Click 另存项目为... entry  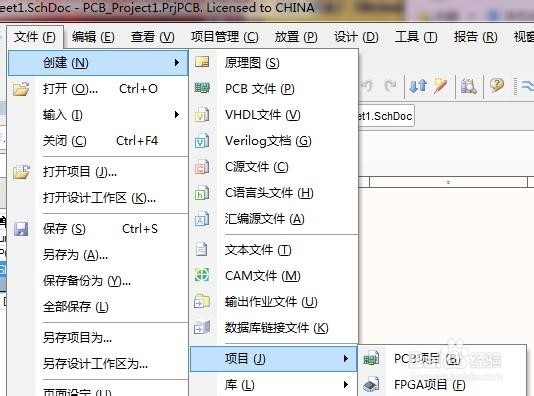pos(98,338)
